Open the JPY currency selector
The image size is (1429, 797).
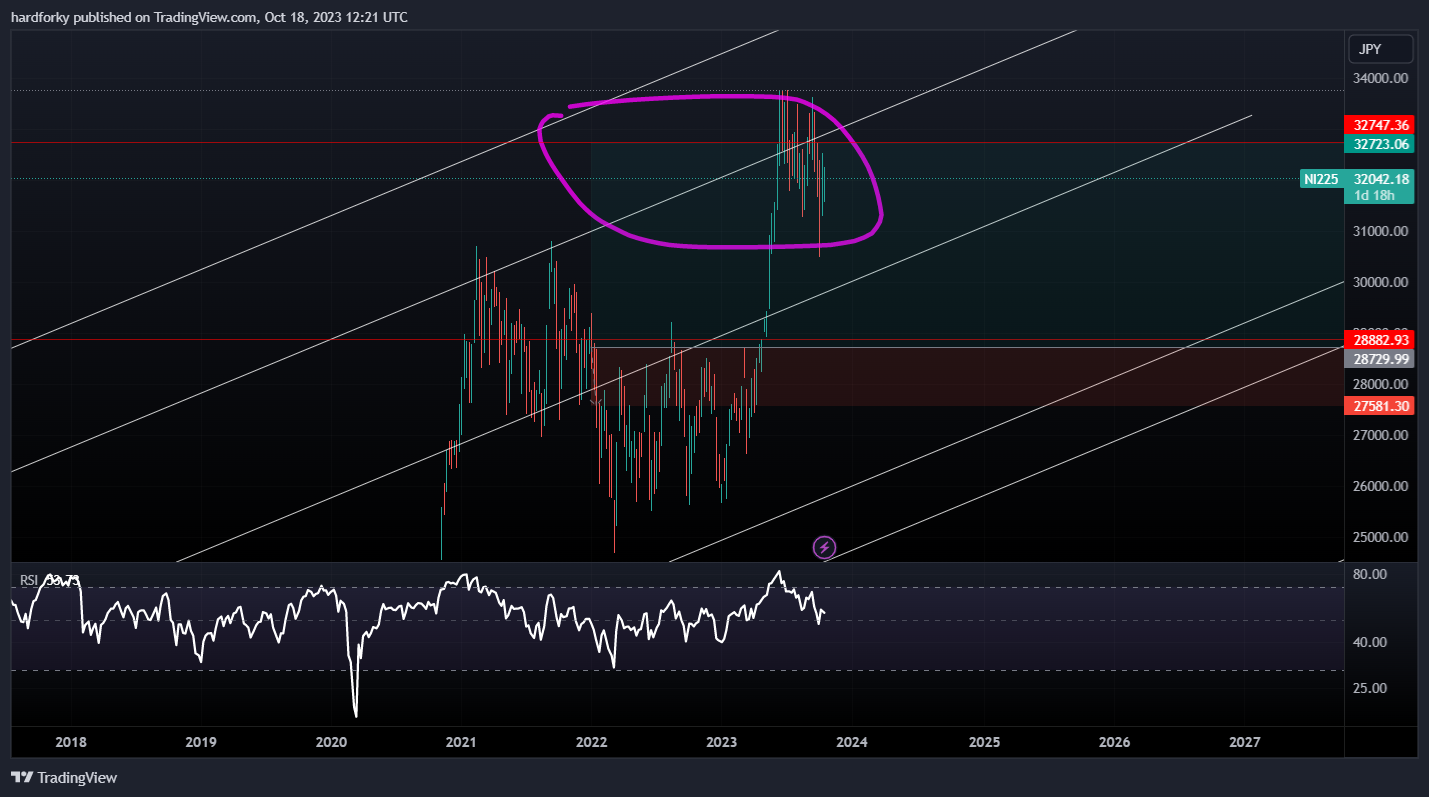pos(1381,48)
